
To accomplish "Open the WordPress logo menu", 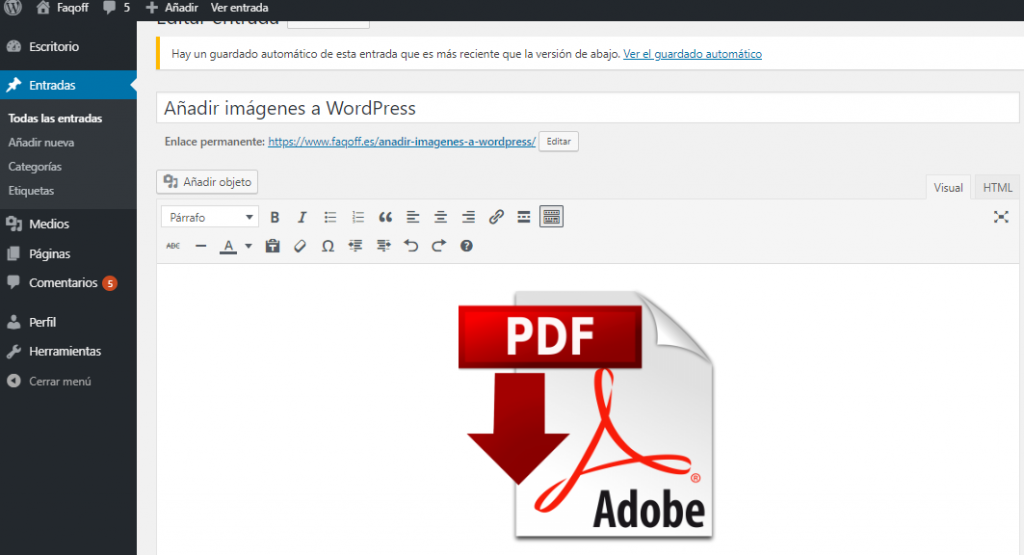I will tap(13, 8).
